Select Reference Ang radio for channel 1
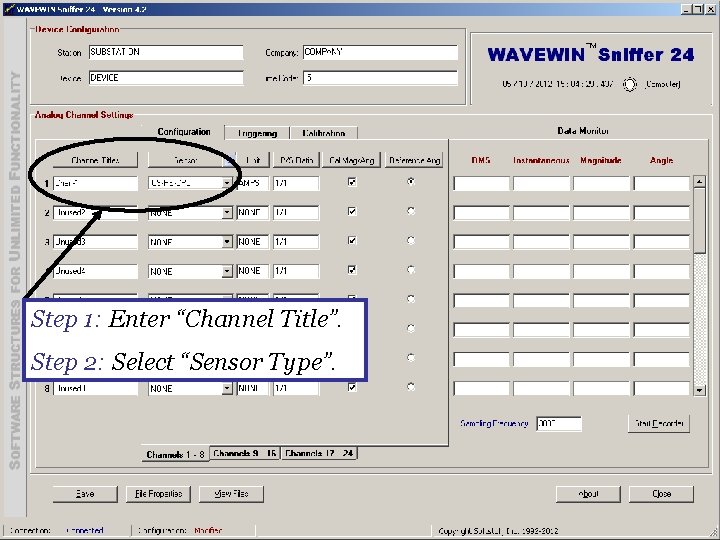This screenshot has height=540, width=720. [x=411, y=182]
